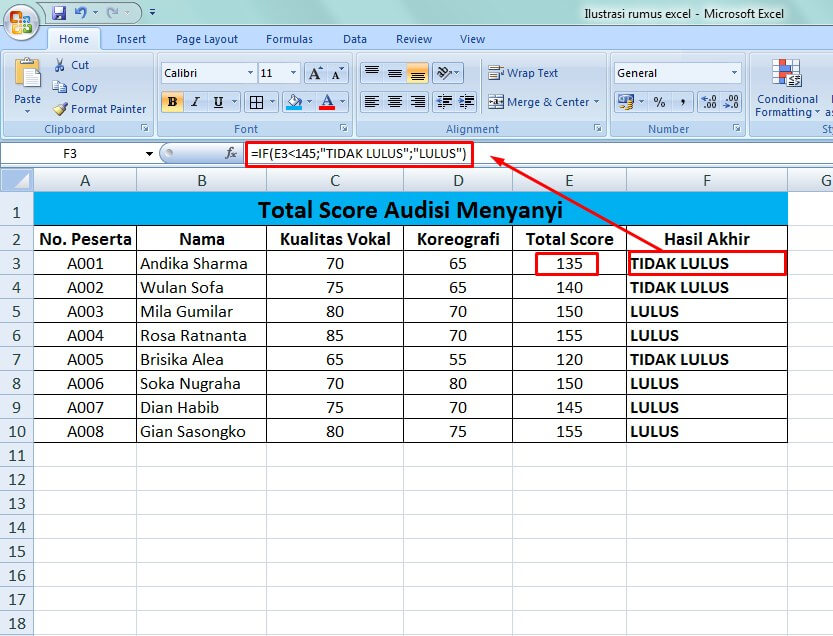The image size is (833, 636).
Task: Activate the Format Painter
Action: [87, 109]
